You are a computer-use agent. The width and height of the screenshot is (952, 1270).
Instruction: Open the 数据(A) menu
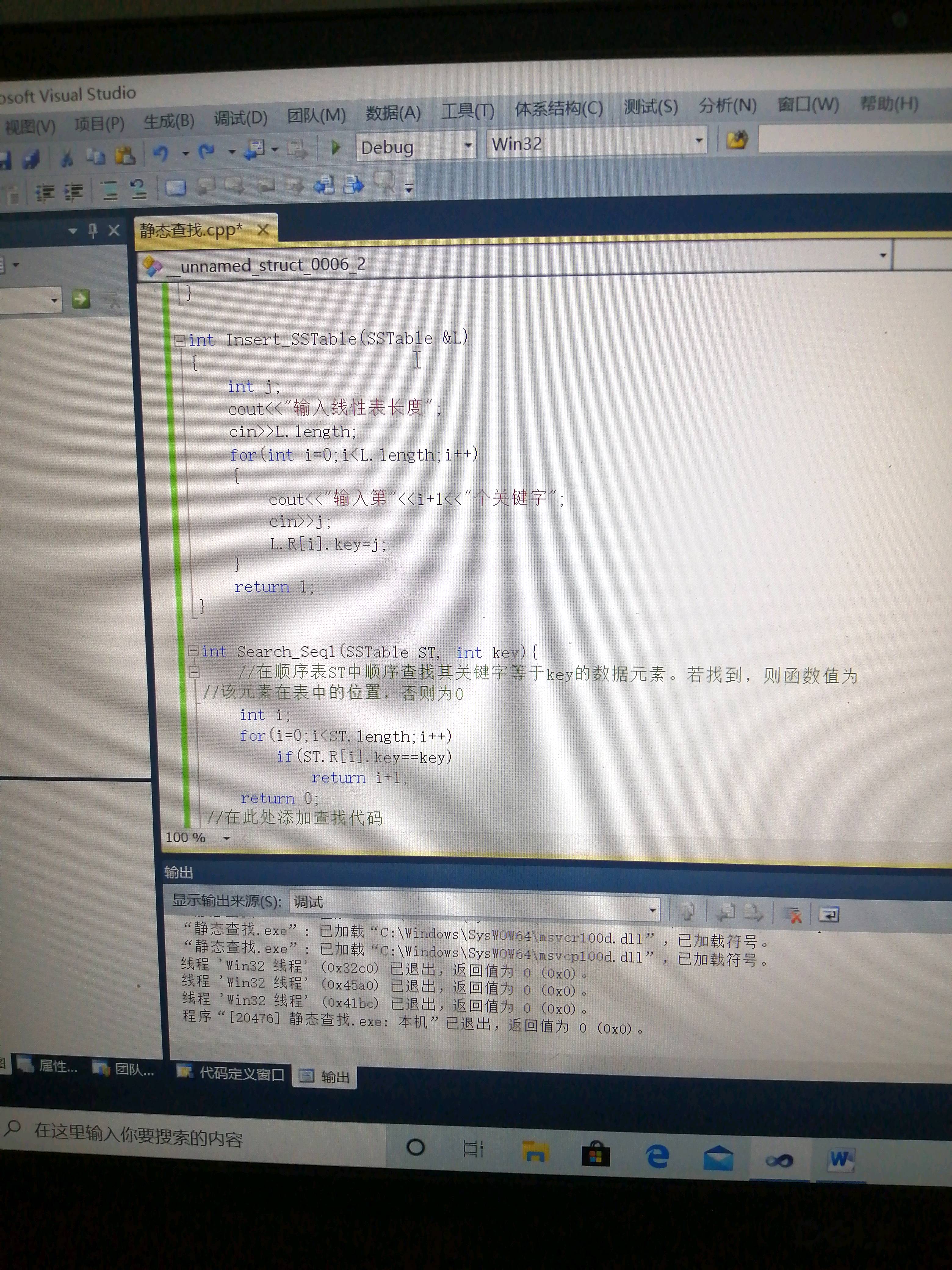[393, 113]
